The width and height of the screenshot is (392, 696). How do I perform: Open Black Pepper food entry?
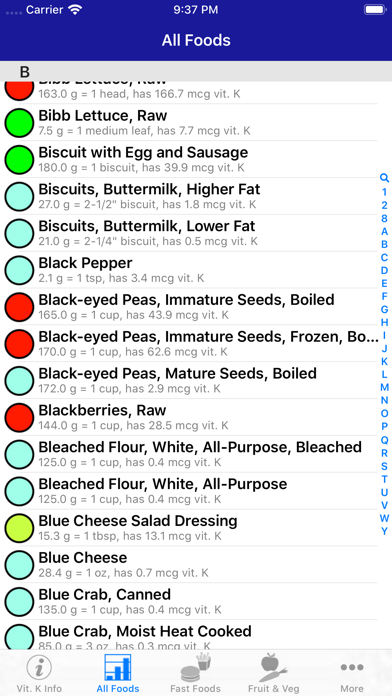189,270
